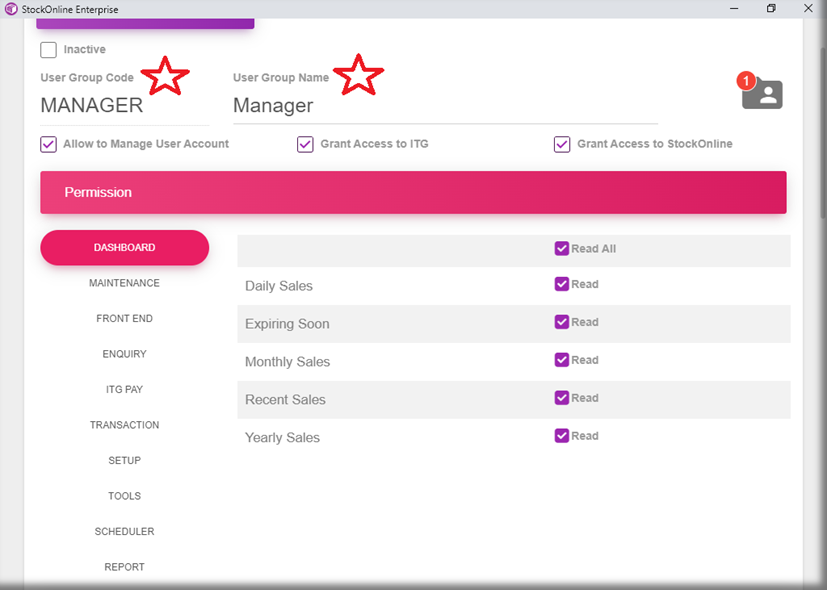Click the user contact folder icon with badge
Screen dimensions: 827x590
(764, 94)
